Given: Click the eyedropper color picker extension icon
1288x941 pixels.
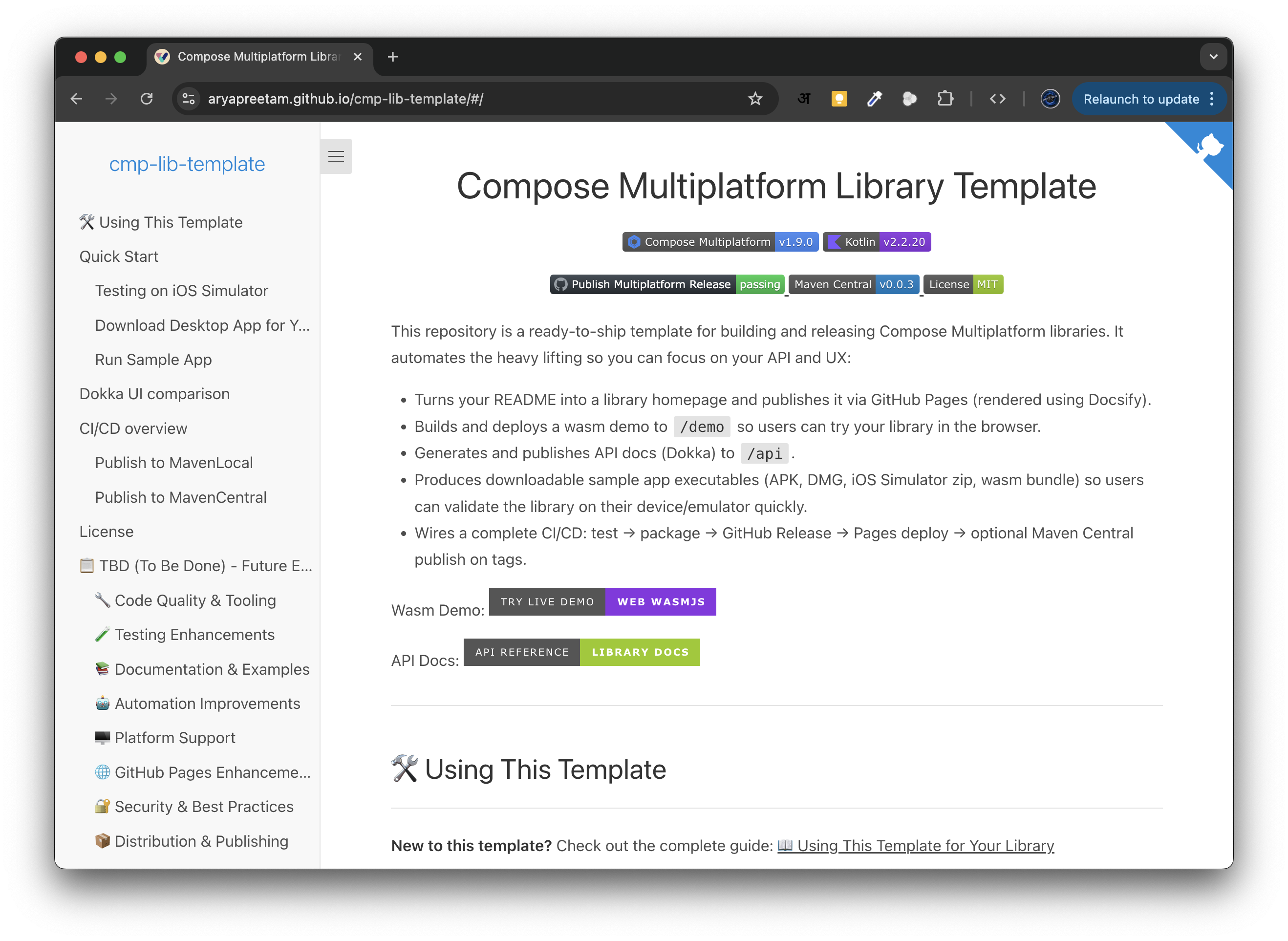Looking at the screenshot, I should (875, 99).
